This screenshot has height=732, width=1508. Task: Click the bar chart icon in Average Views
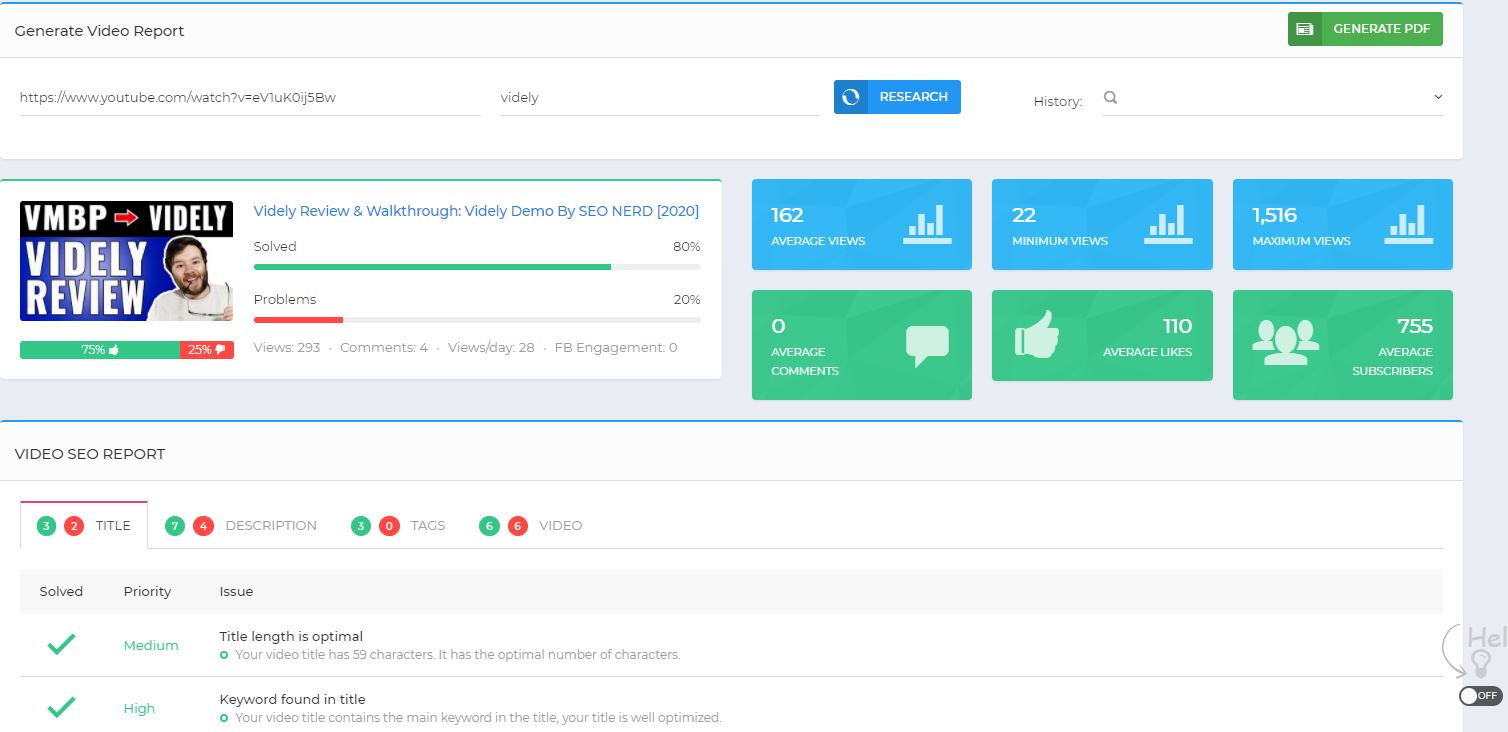pyautogui.click(x=928, y=224)
